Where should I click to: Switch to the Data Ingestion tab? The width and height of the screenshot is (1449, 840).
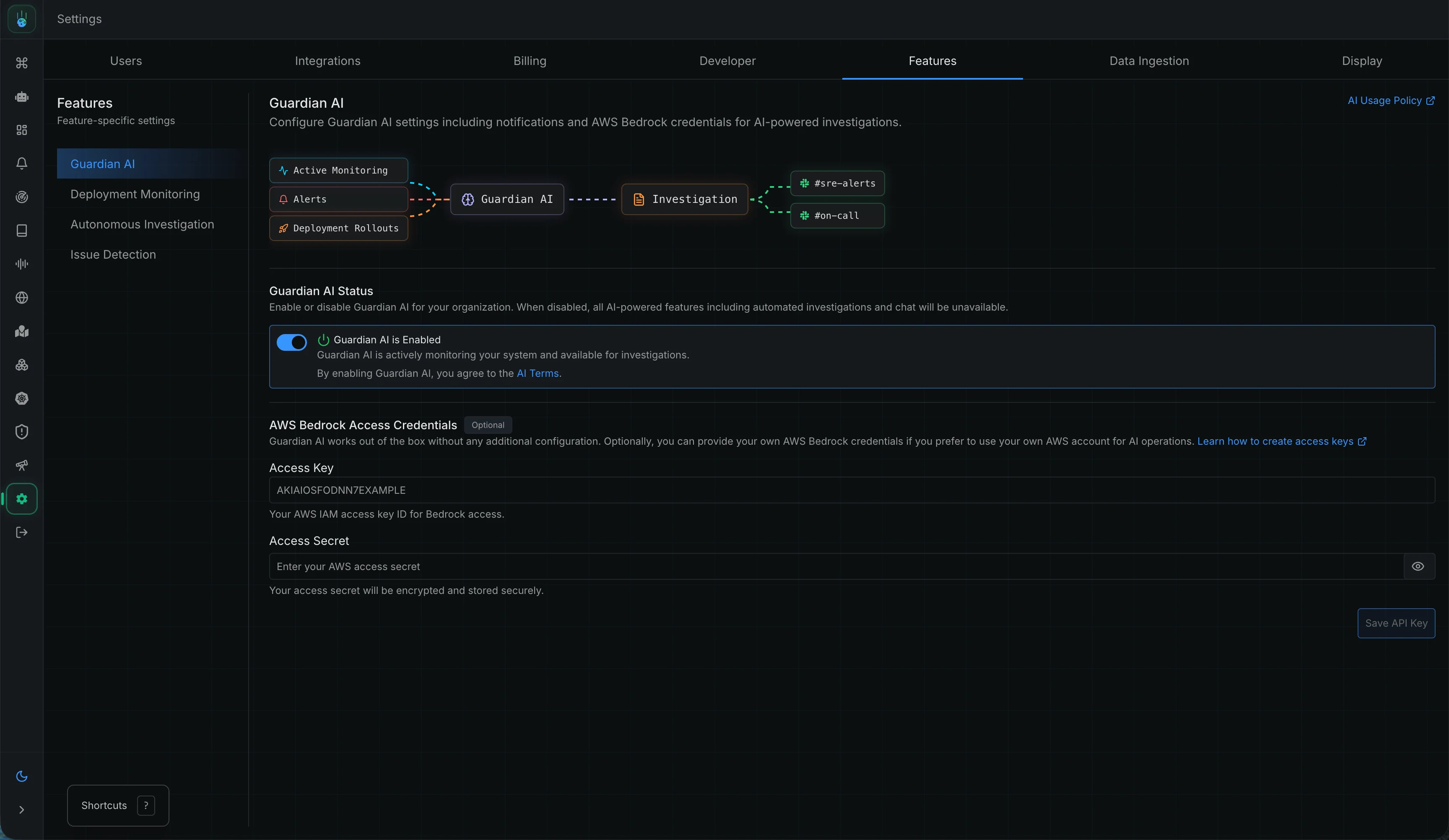click(1149, 61)
